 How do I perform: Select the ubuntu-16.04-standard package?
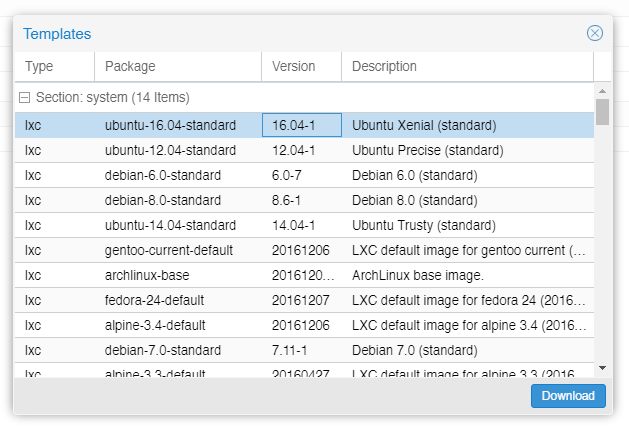[170, 125]
